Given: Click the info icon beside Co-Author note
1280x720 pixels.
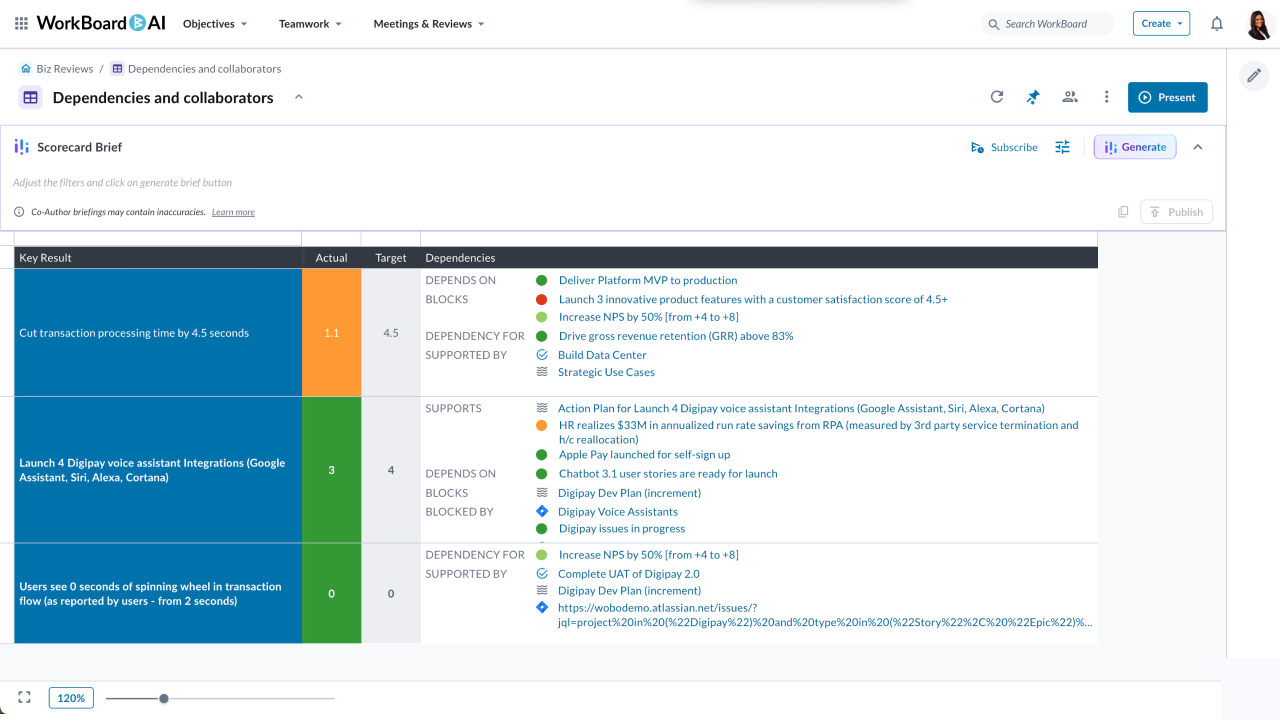Looking at the screenshot, I should (19, 212).
